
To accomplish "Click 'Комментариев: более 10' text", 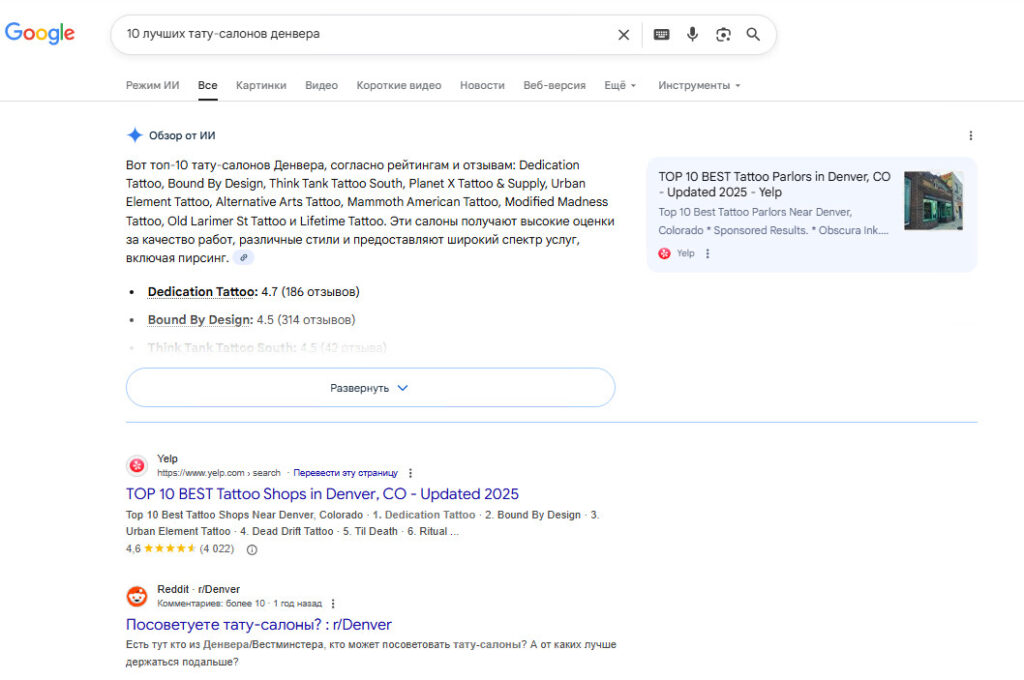I will click(x=211, y=604).
